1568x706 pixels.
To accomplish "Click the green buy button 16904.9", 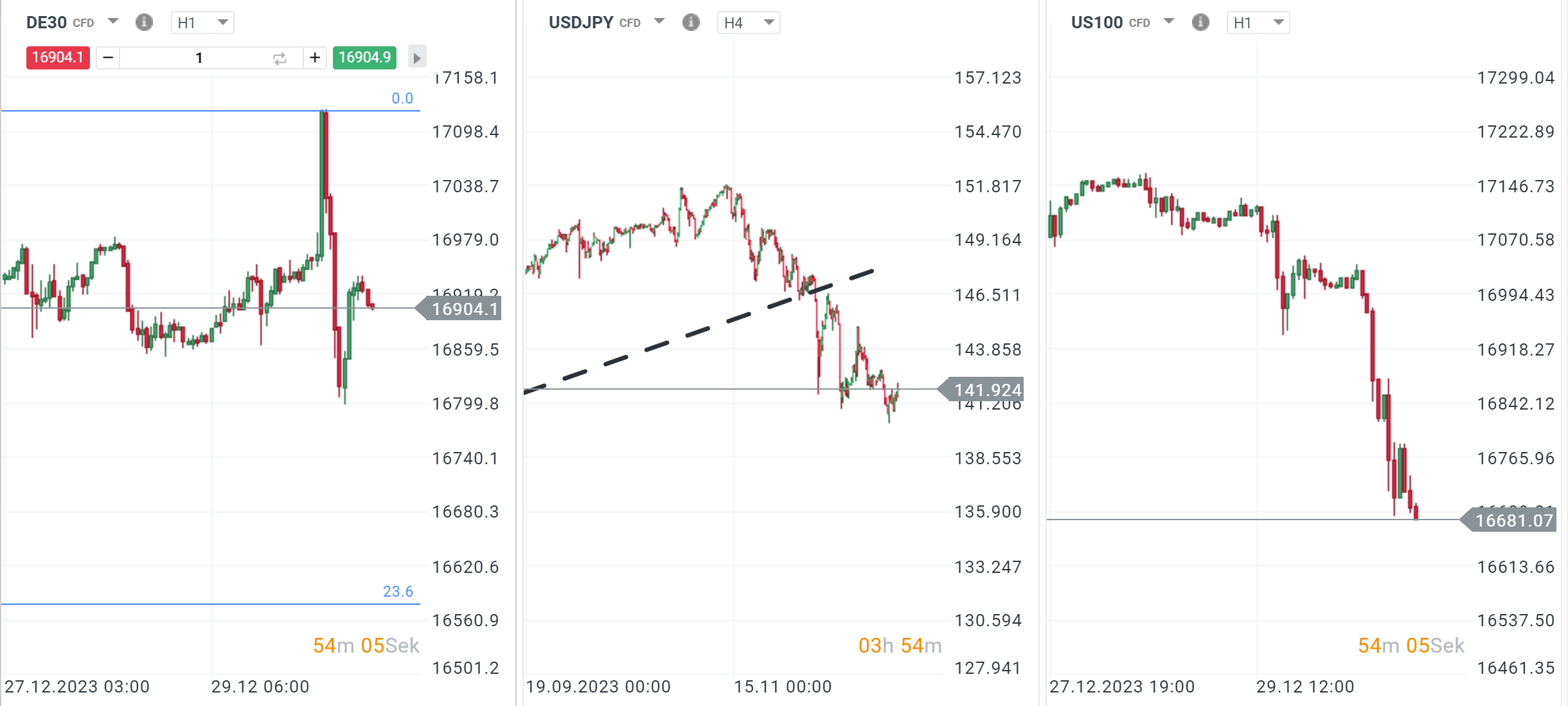I will pos(364,58).
